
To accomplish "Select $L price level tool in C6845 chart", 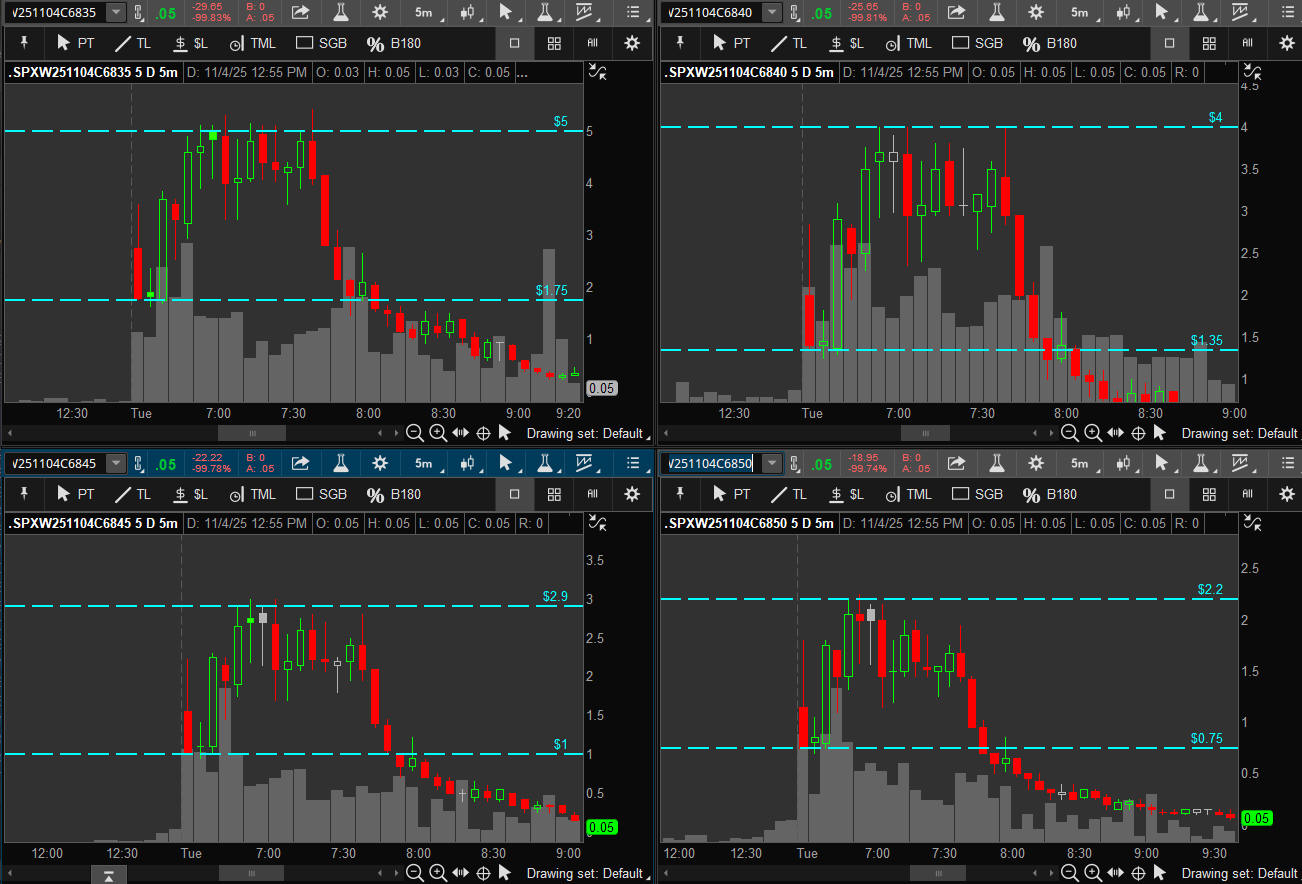I will pos(190,494).
